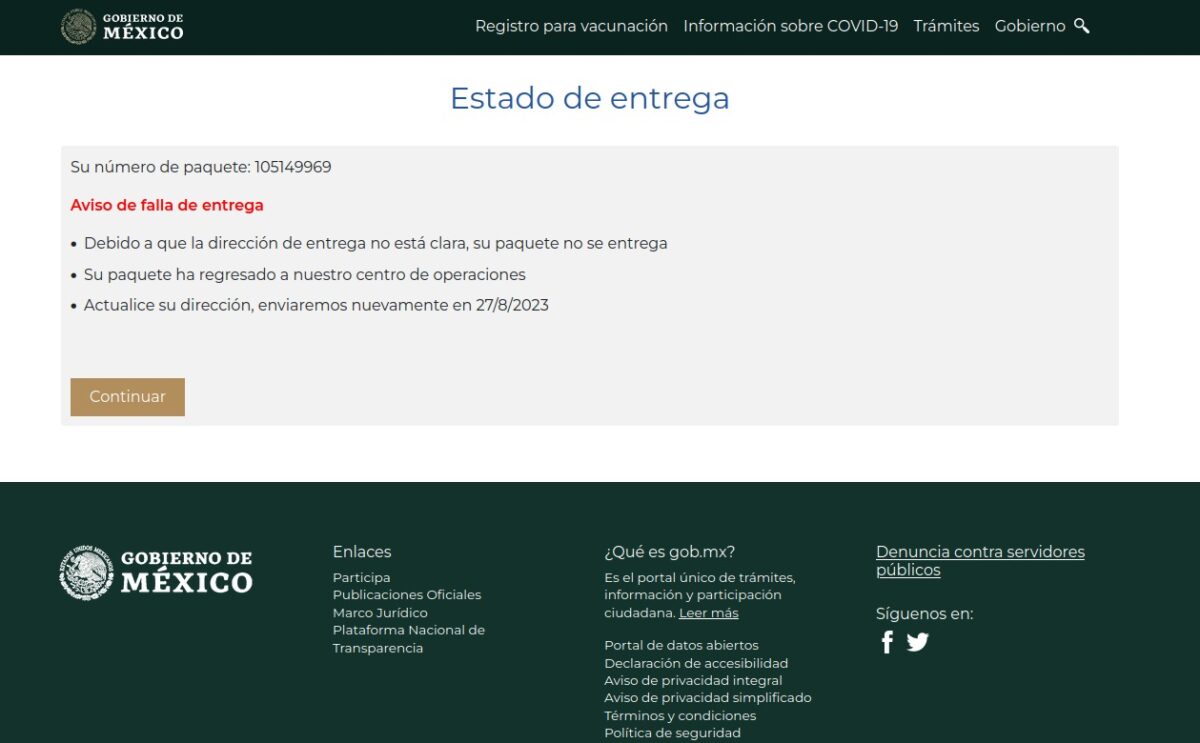Open the search with the magnifying glass icon
Screen dimensions: 1200x743
click(1082, 26)
